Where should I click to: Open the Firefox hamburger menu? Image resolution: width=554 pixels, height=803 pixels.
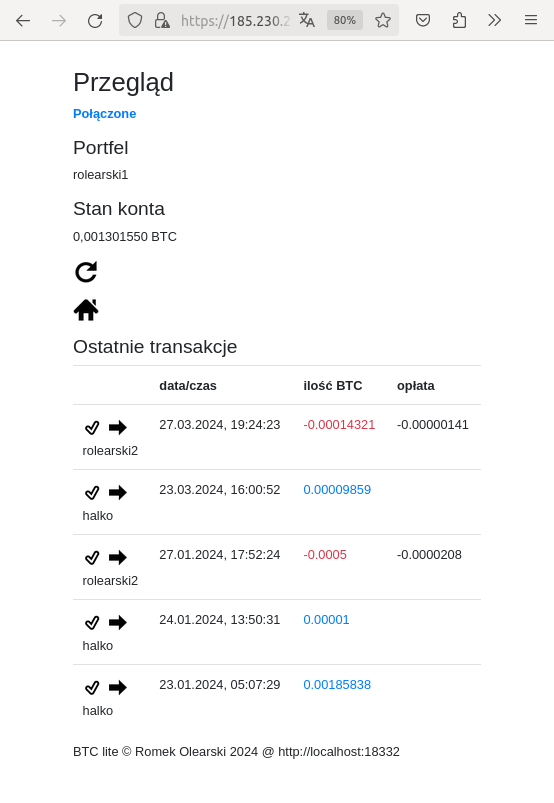click(x=531, y=20)
